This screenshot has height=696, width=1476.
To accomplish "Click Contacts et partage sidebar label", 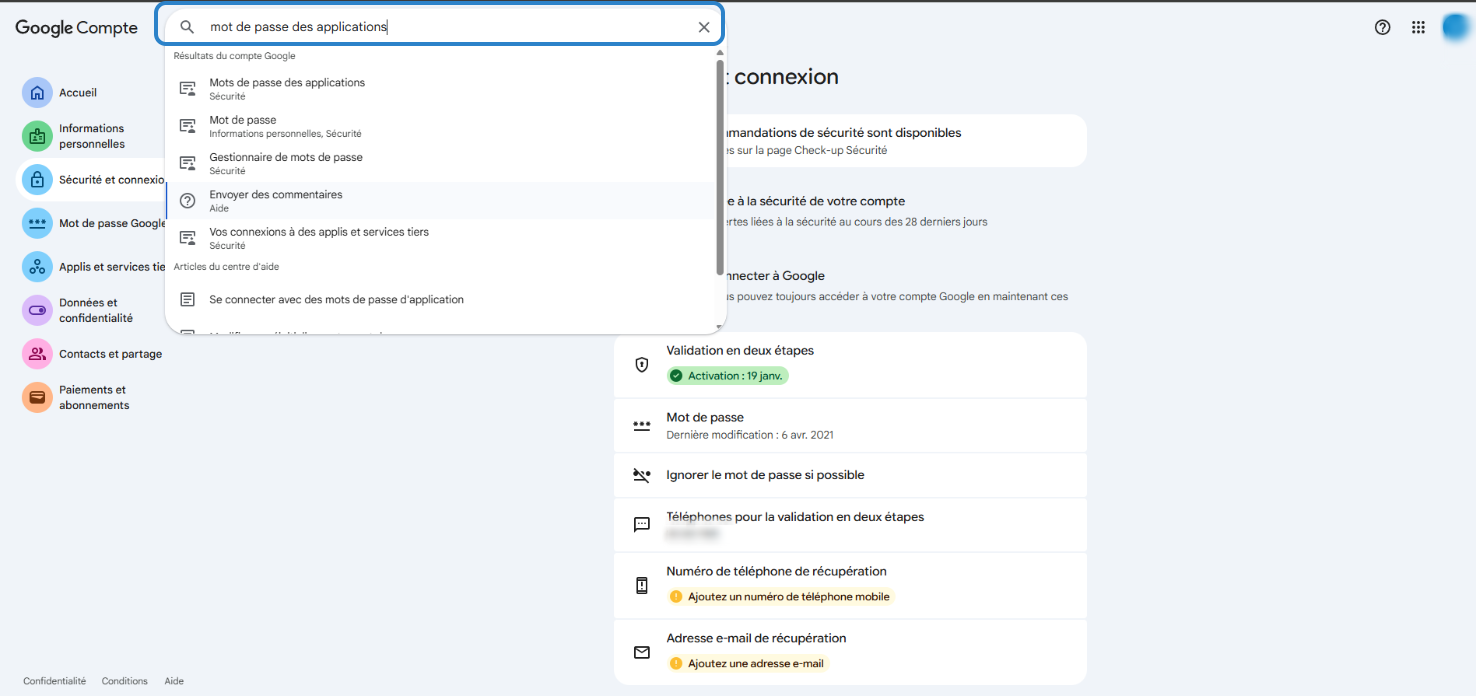I will coord(110,354).
